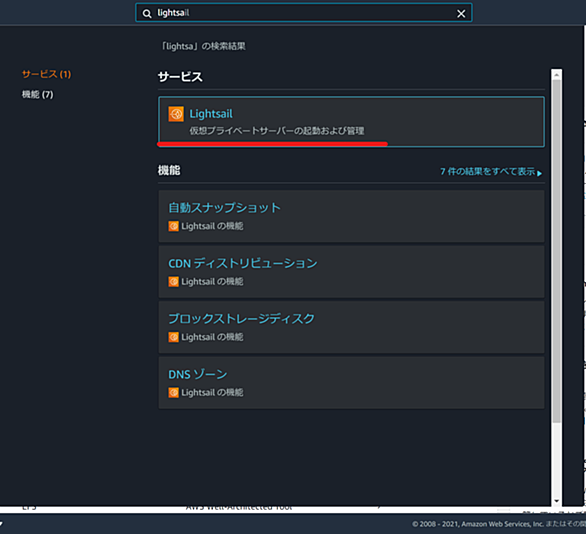Open CDN ディストリビューション feature
The height and width of the screenshot is (534, 586).
tap(243, 263)
